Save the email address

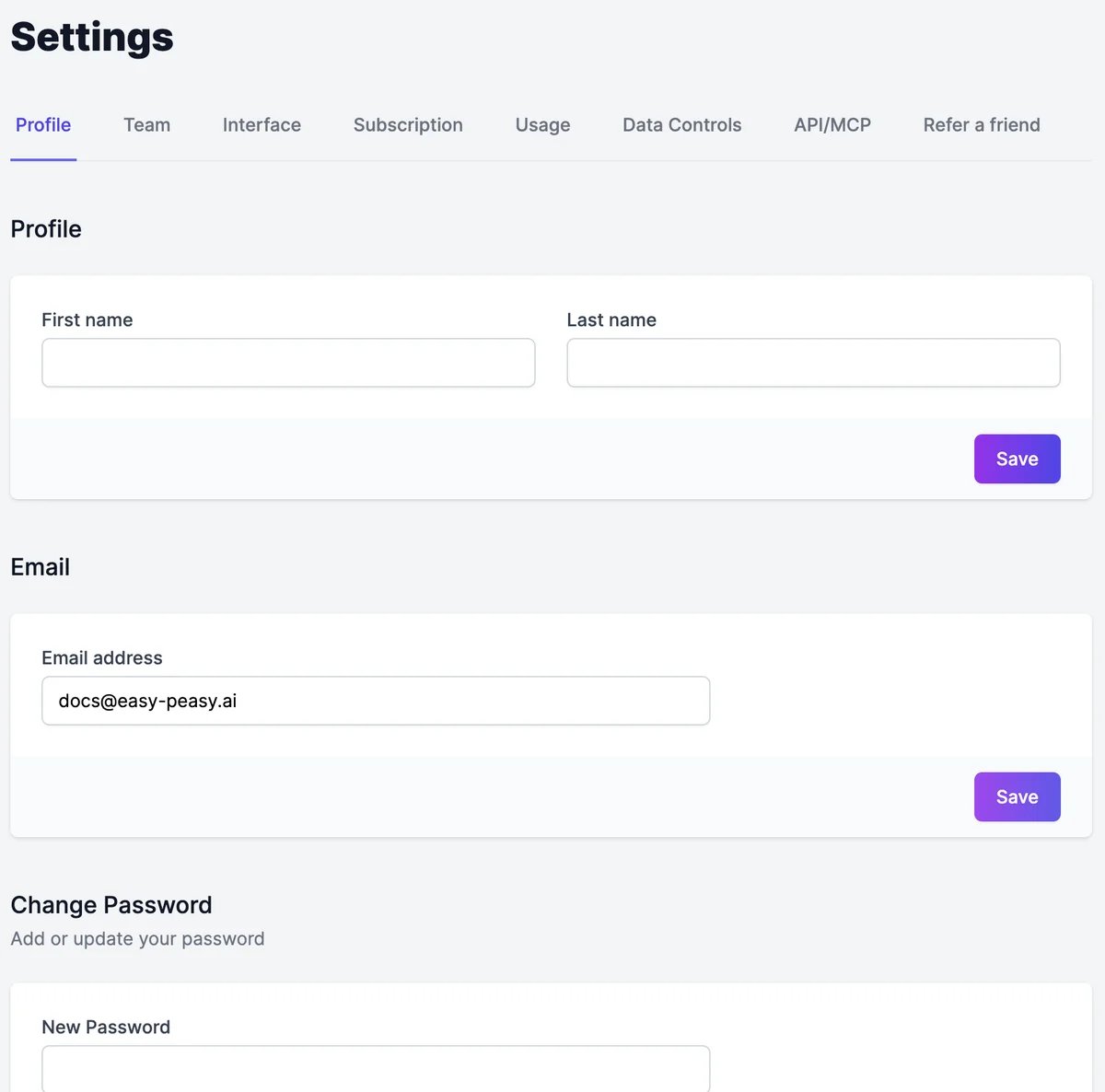pyautogui.click(x=1018, y=796)
